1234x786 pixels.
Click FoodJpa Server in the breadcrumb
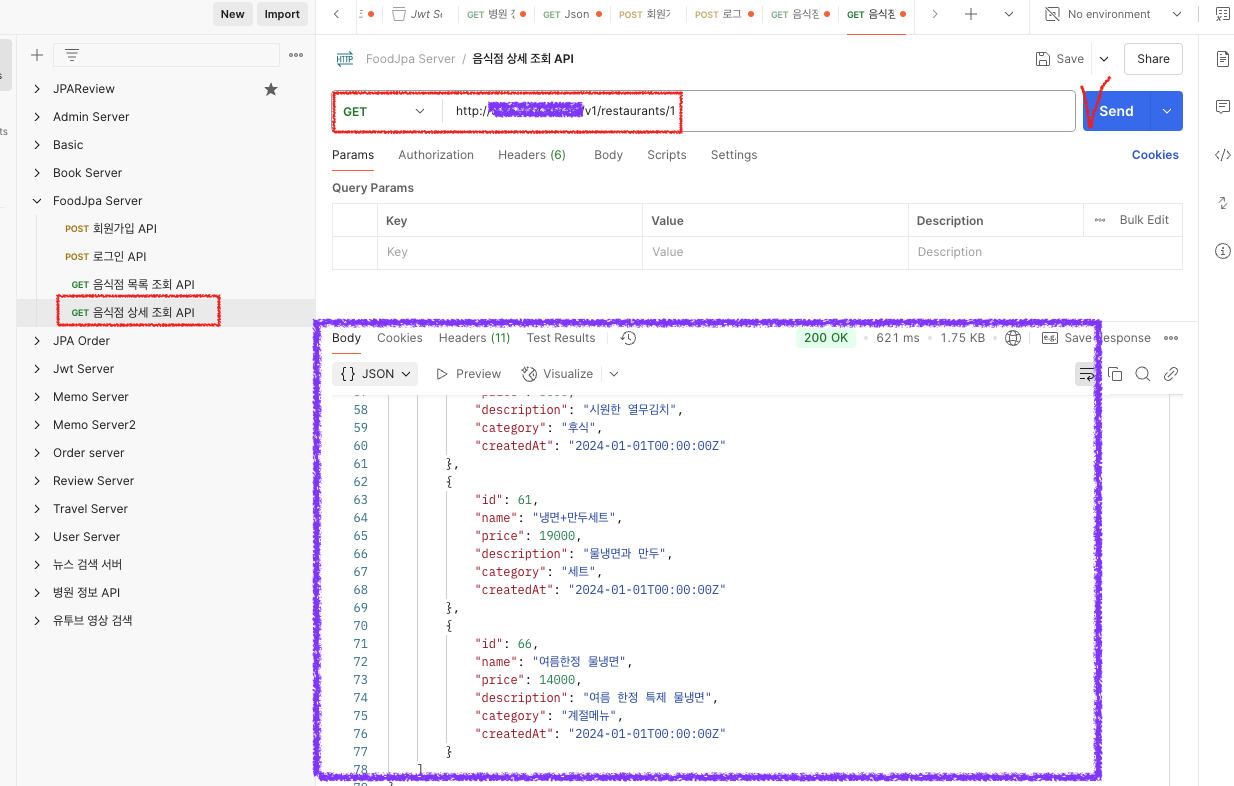(x=410, y=59)
